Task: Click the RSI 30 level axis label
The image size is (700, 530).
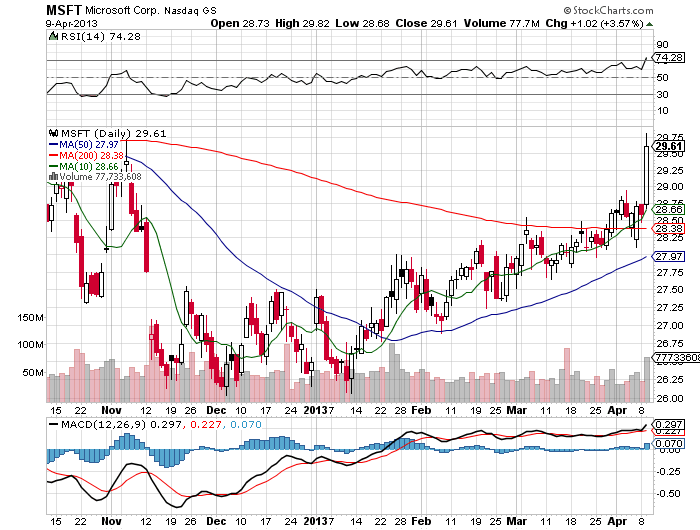Action: (662, 94)
